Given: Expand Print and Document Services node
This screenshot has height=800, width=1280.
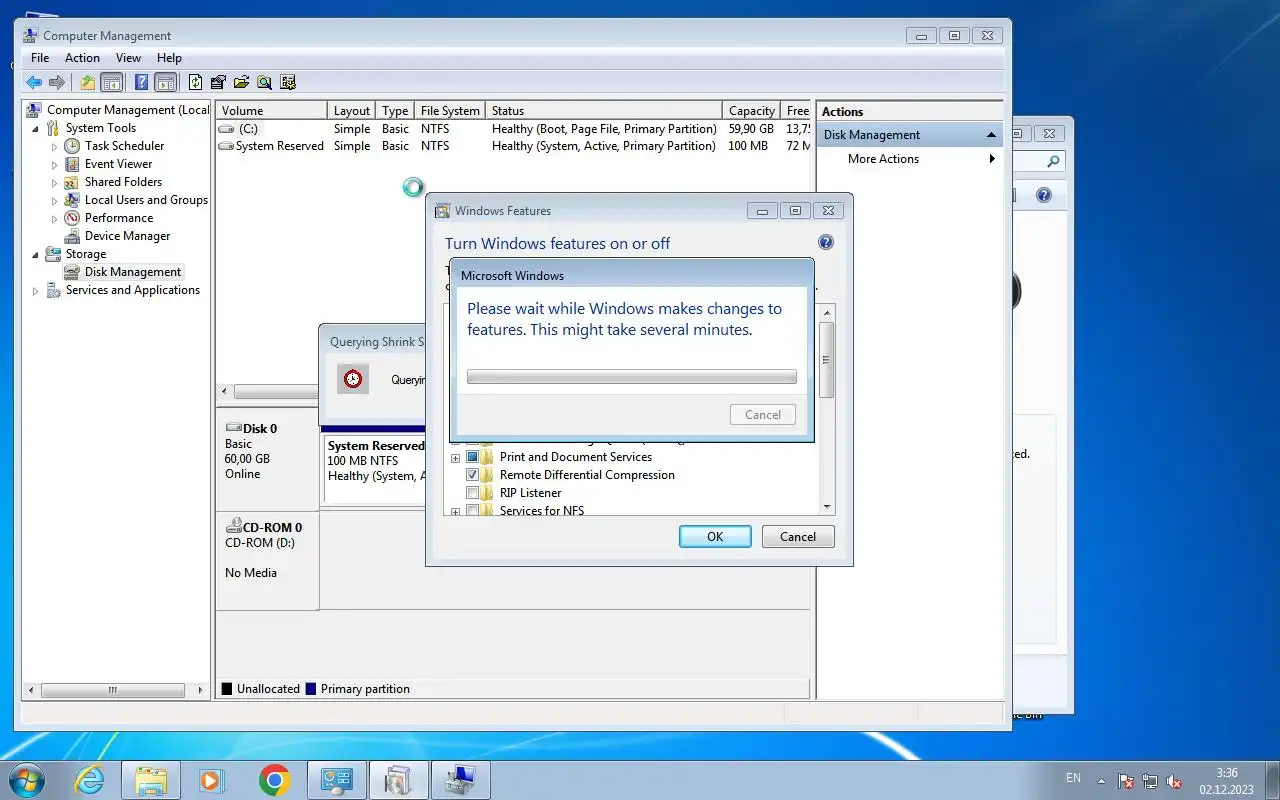Looking at the screenshot, I should (x=455, y=457).
